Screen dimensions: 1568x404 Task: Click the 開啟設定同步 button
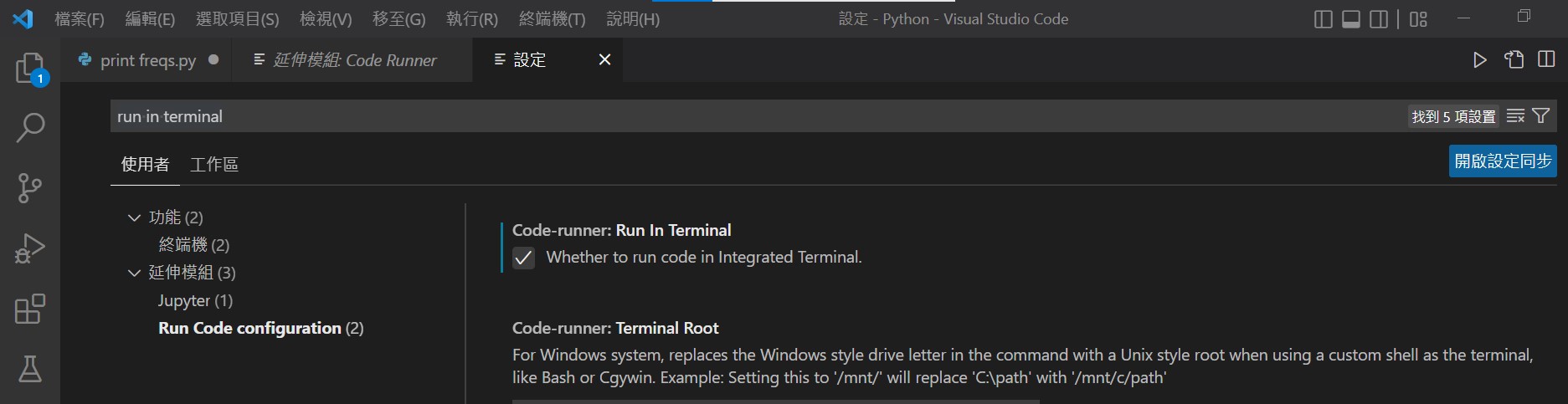coord(1503,161)
